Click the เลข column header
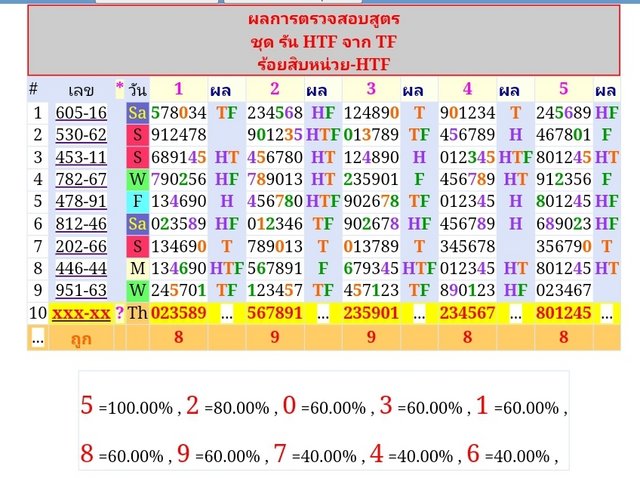The height and width of the screenshot is (478, 640). tap(81, 90)
